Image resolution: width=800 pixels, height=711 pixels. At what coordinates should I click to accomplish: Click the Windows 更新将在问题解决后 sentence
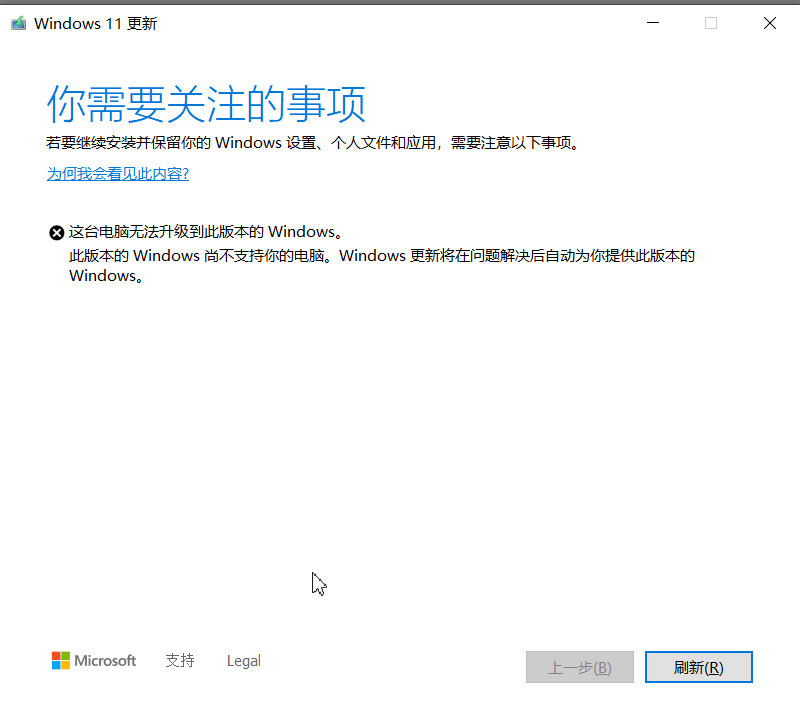coord(517,256)
